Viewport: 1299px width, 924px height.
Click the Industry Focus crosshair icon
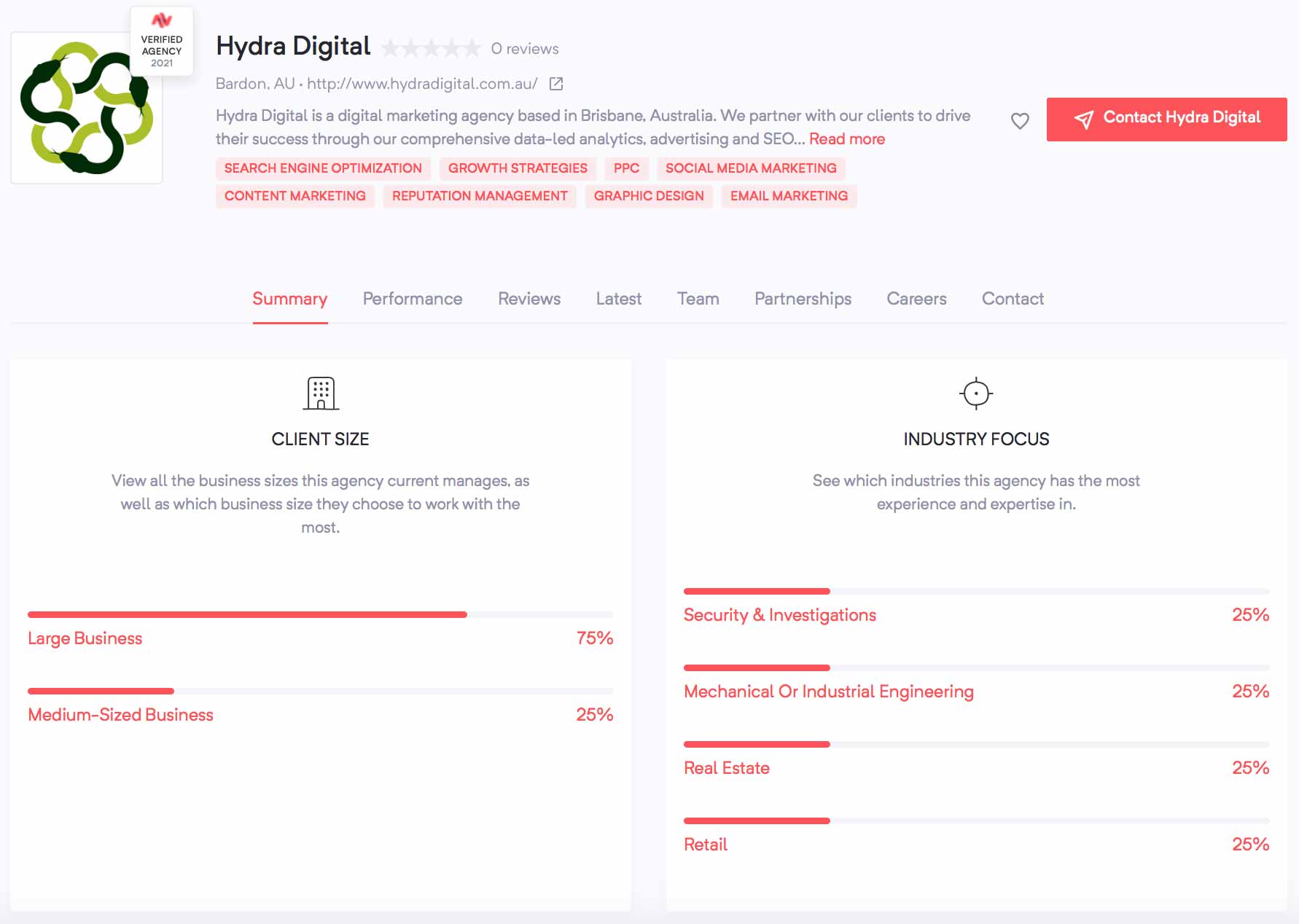pos(976,394)
